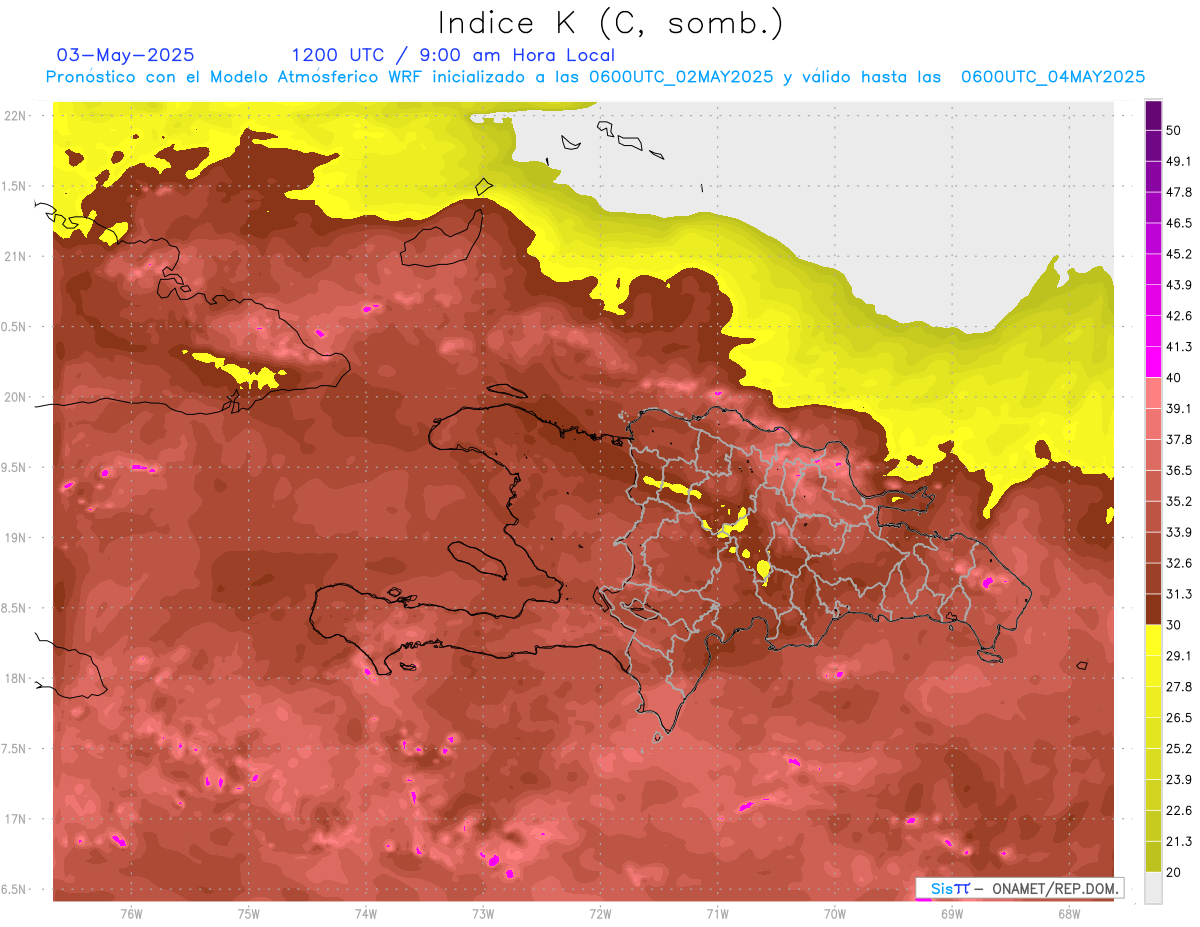1200x927 pixels.
Task: Click the 20 color scale value
Action: [x=1175, y=872]
